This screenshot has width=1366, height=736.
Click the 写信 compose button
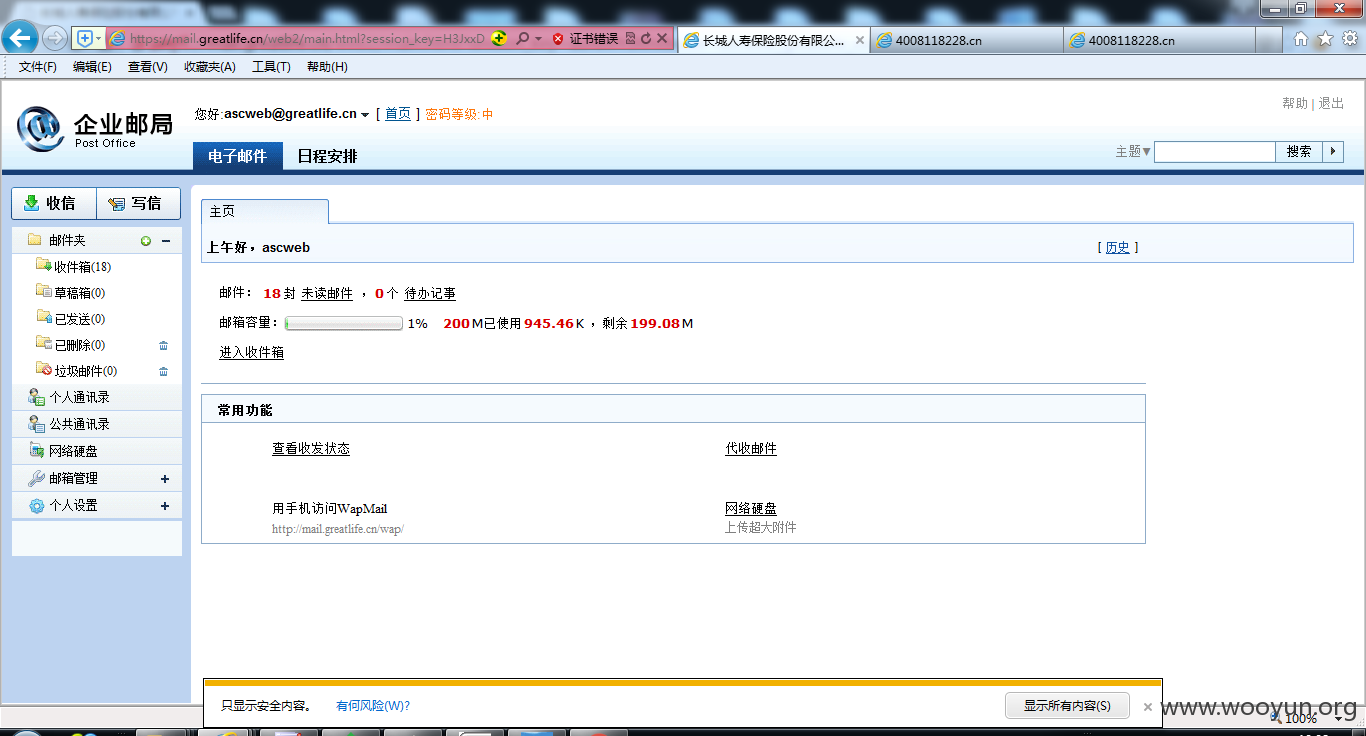pyautogui.click(x=138, y=203)
